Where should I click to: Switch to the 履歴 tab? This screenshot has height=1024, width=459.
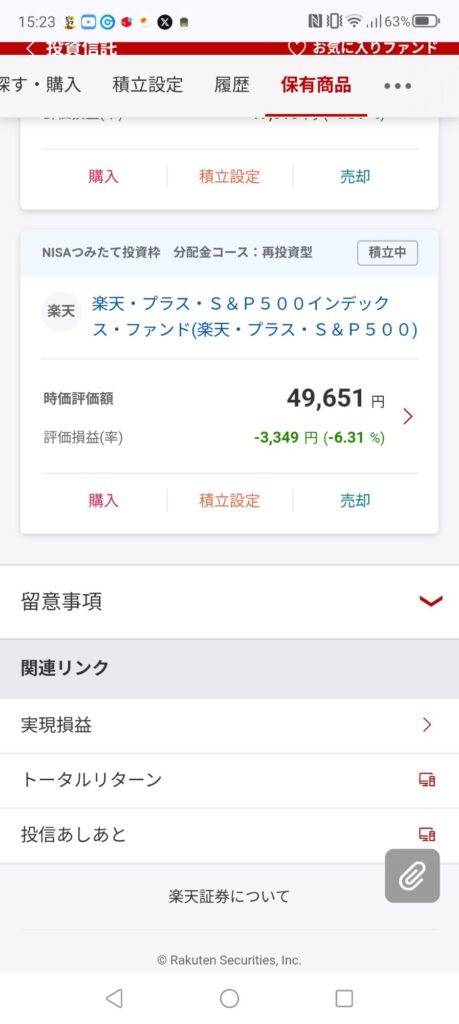[x=232, y=85]
